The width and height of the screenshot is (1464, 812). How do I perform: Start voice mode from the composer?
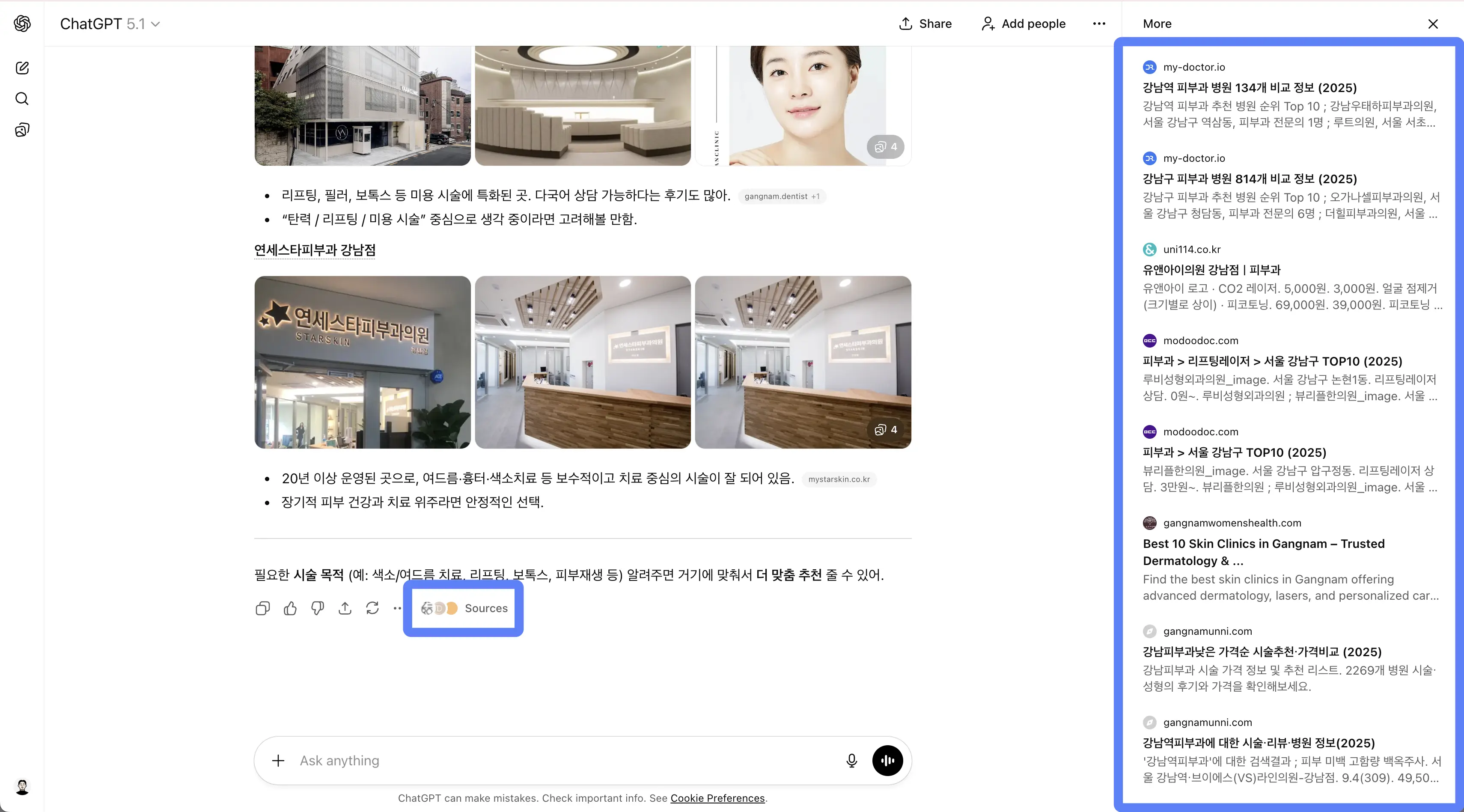(887, 761)
